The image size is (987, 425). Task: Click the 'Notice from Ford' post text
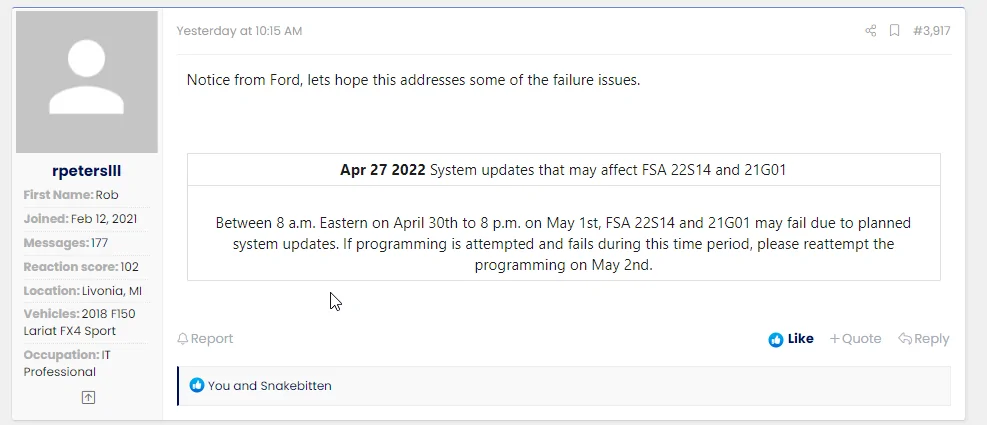(x=413, y=80)
